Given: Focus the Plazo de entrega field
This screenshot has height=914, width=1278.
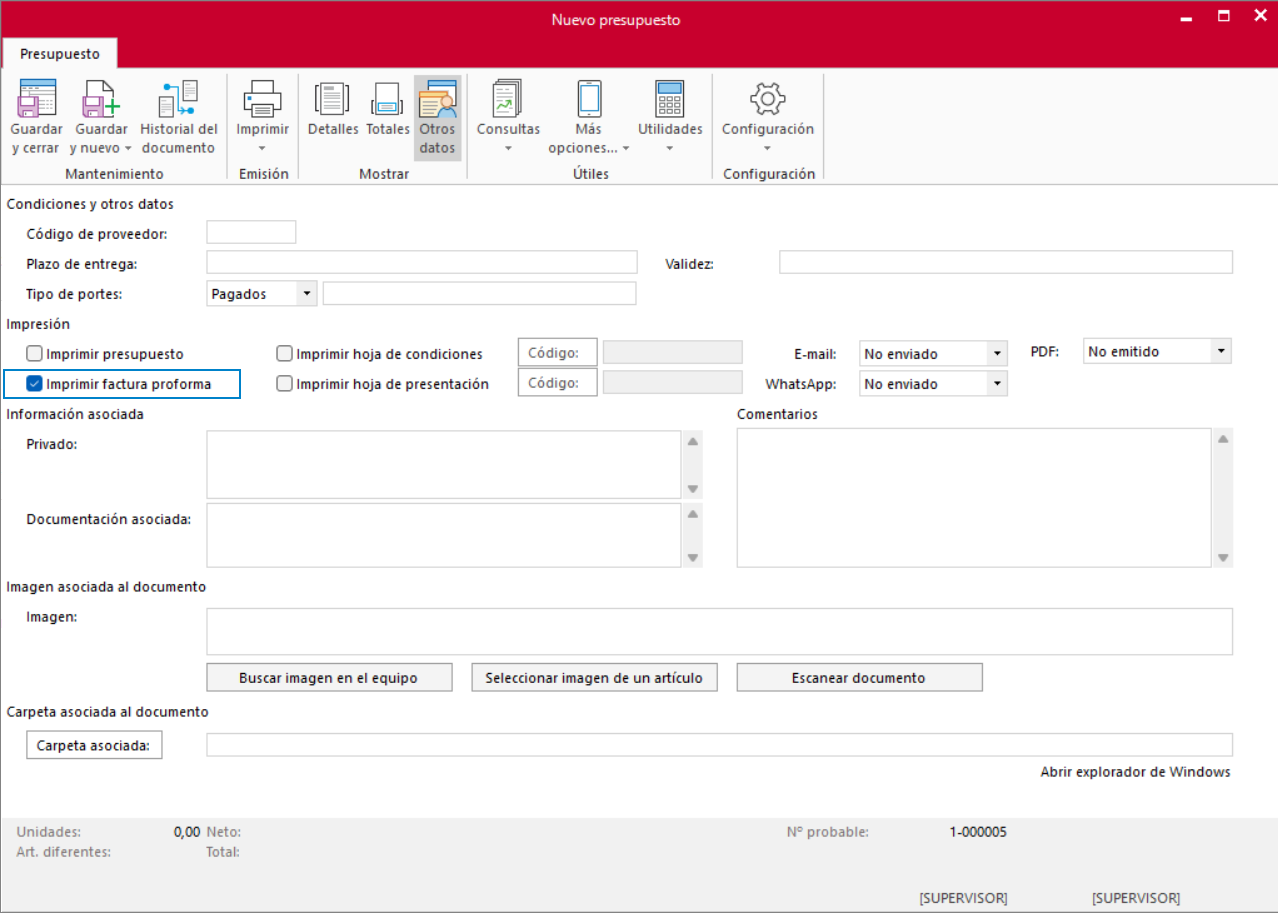Looking at the screenshot, I should point(422,262).
